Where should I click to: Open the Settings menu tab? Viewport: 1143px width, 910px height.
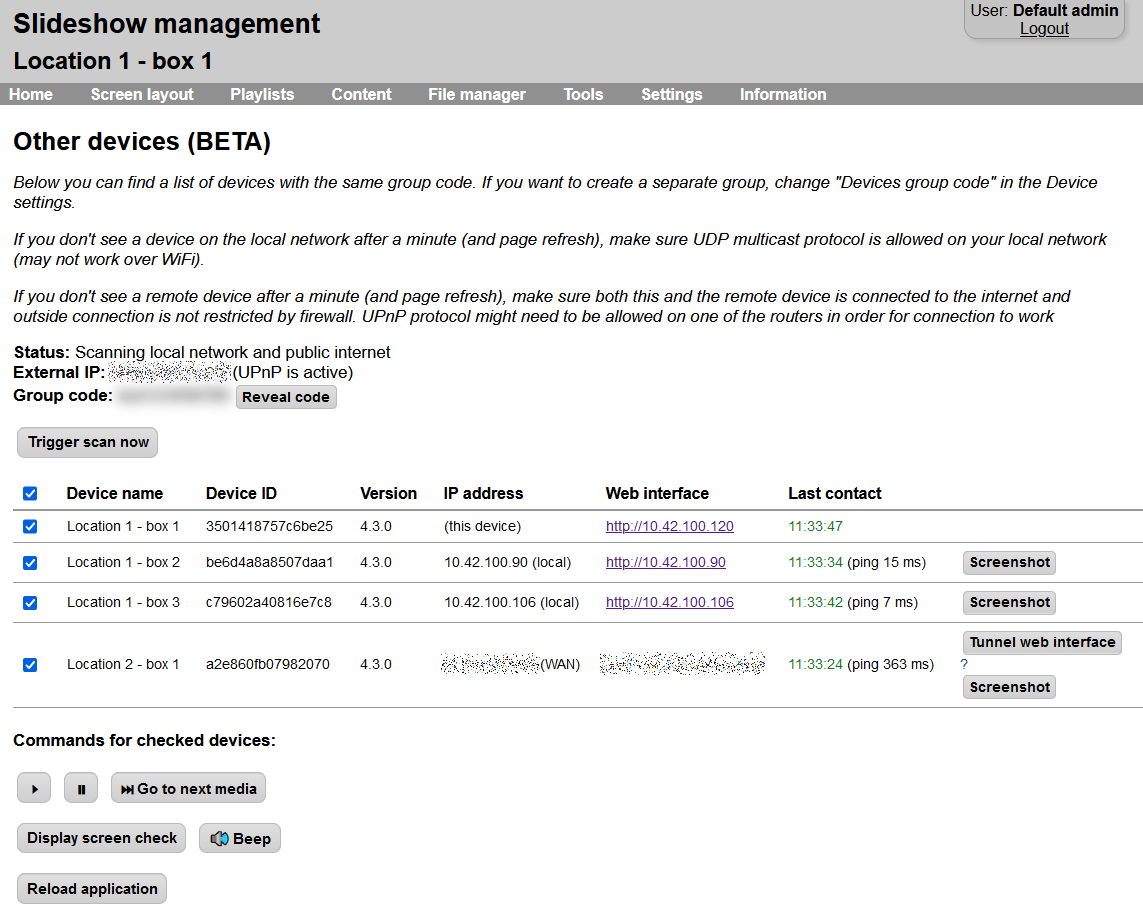point(671,94)
